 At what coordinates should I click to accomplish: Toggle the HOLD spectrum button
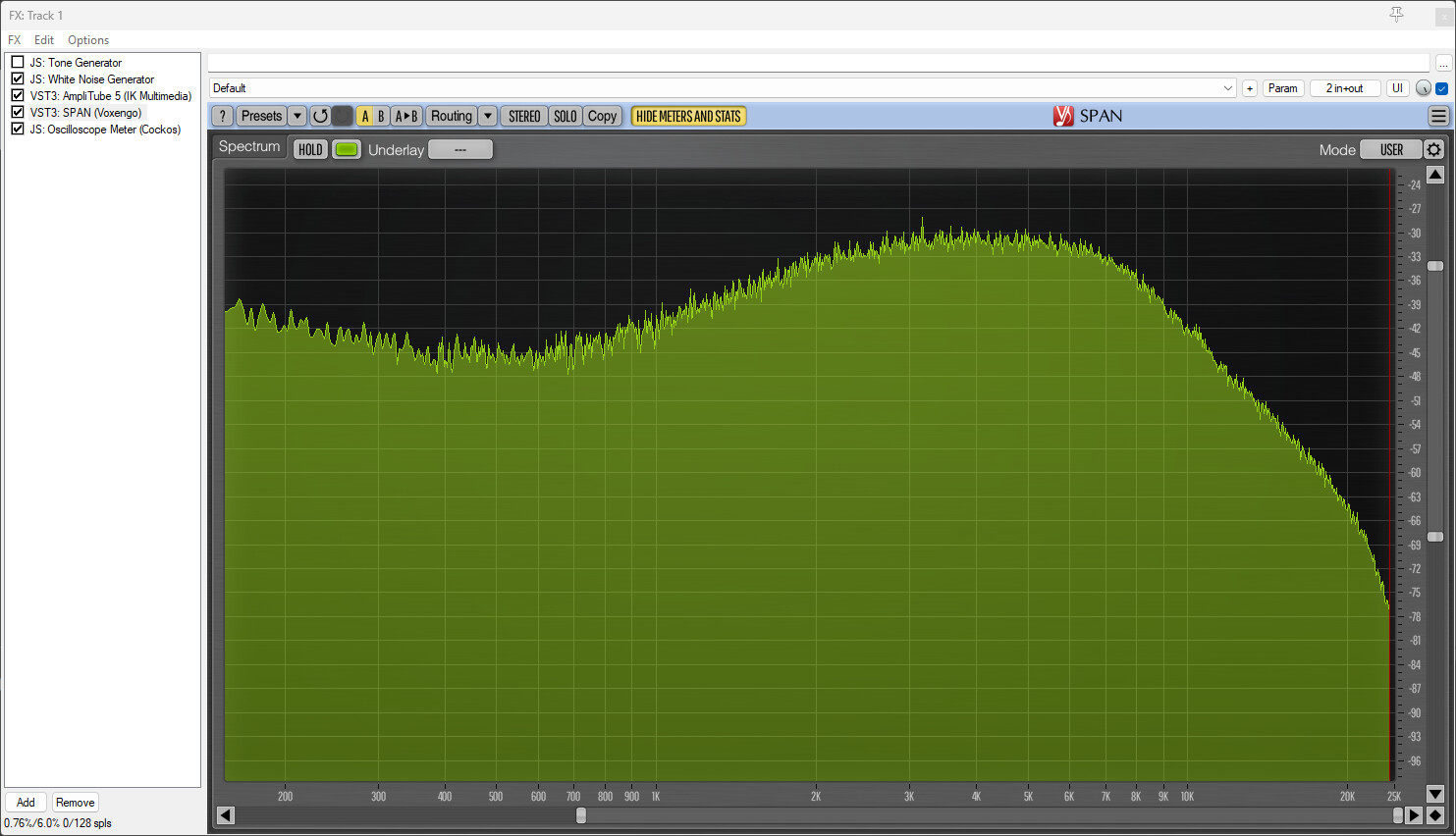[310, 150]
